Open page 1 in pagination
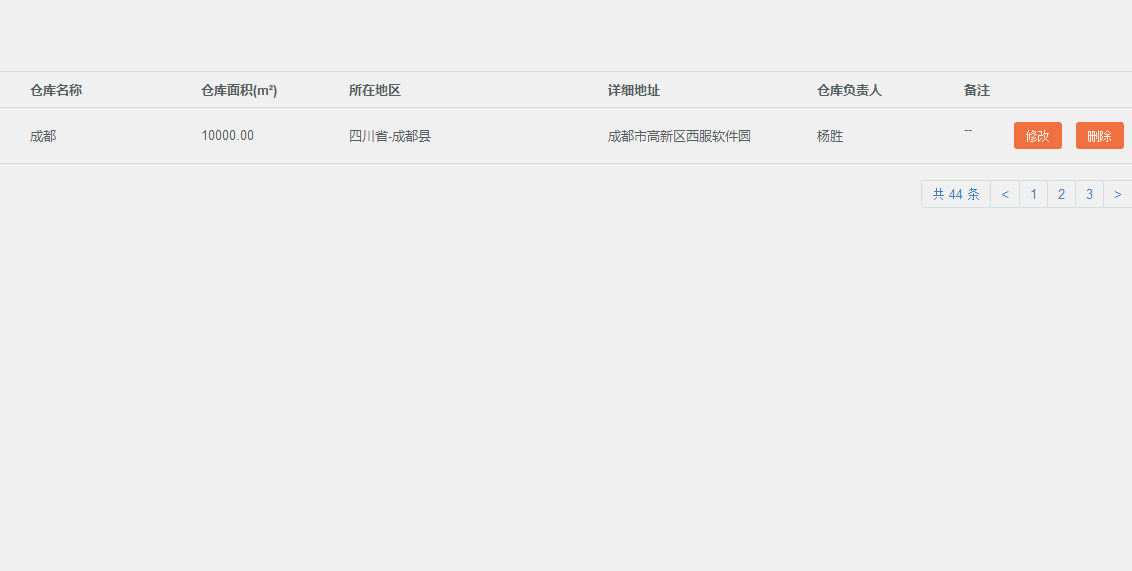This screenshot has height=571, width=1132. (1033, 194)
